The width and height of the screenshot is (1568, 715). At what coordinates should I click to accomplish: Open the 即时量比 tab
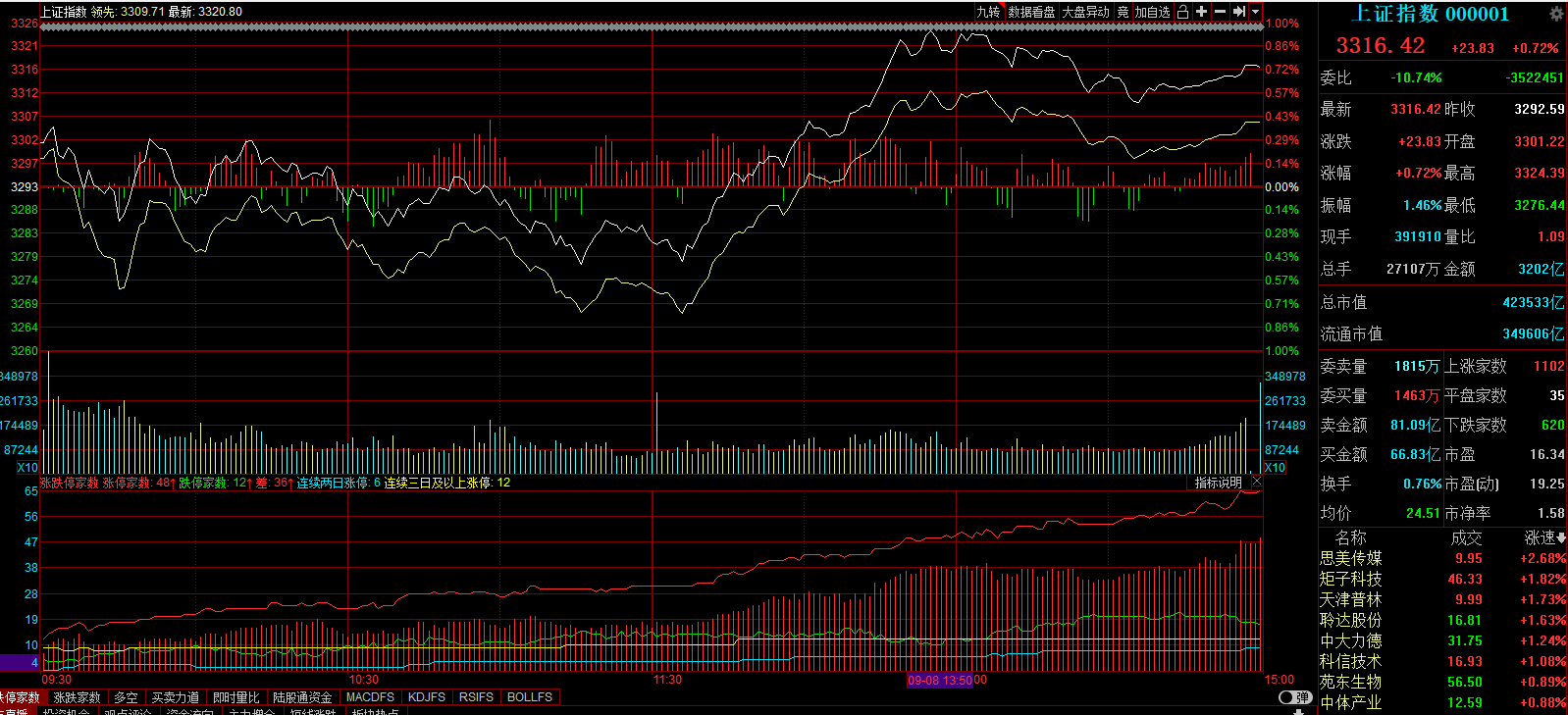tap(236, 697)
